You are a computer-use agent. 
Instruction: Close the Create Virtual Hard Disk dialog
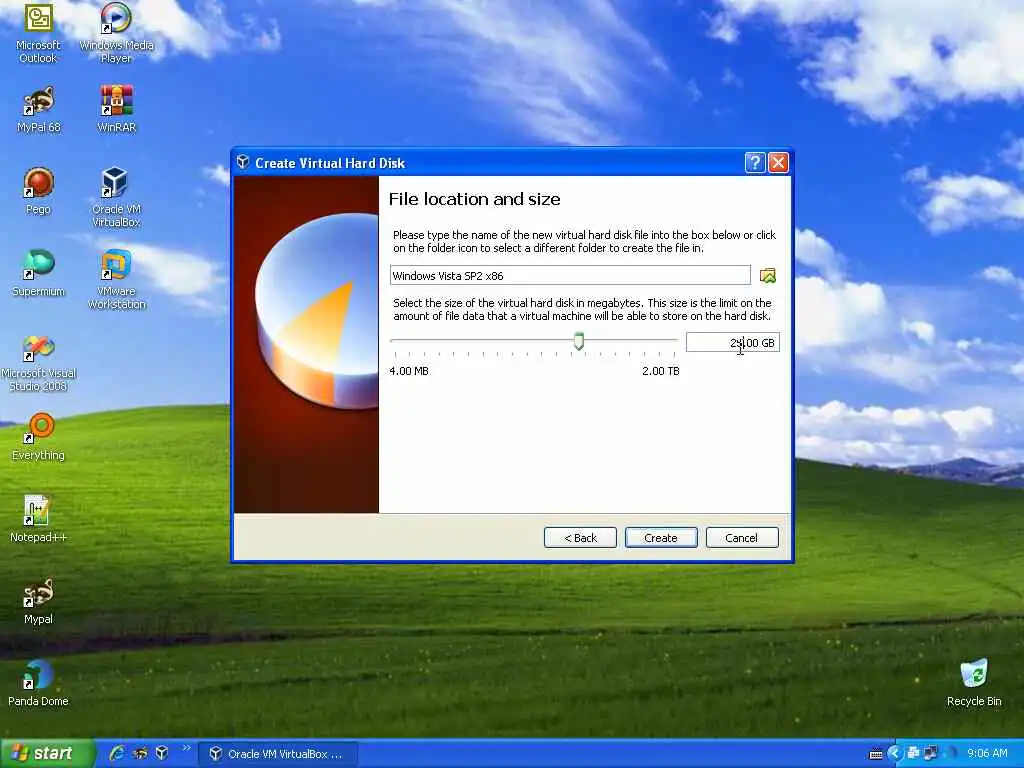coord(778,163)
